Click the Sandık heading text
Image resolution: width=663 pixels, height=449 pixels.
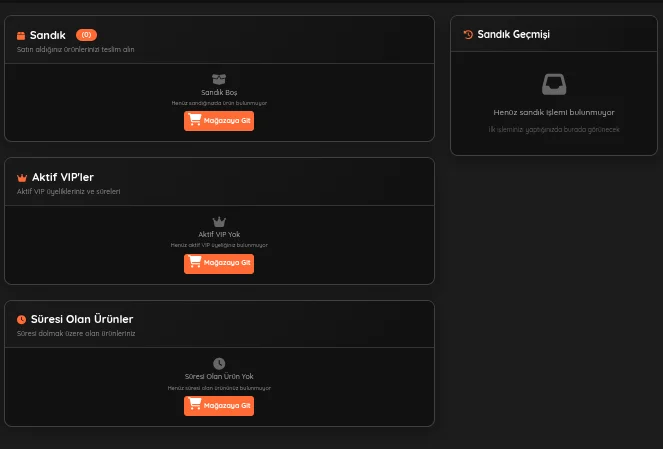point(48,35)
